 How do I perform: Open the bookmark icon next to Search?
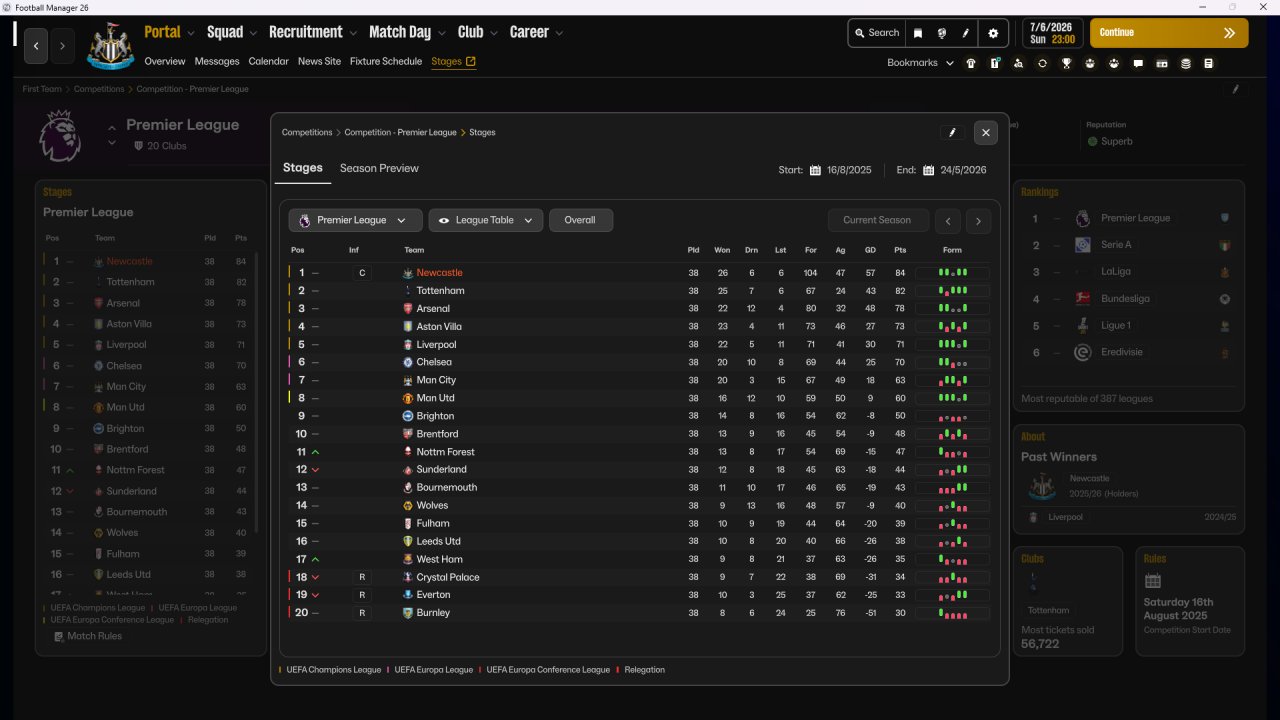tap(918, 33)
